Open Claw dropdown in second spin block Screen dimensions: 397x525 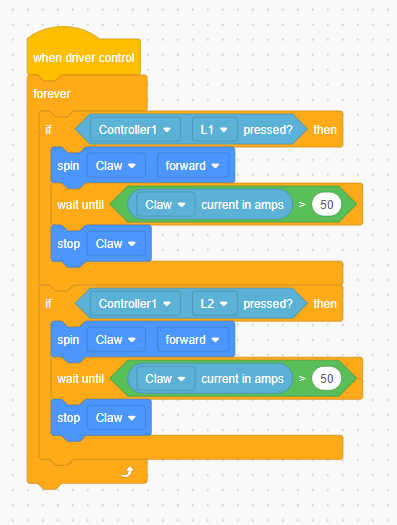(x=116, y=340)
